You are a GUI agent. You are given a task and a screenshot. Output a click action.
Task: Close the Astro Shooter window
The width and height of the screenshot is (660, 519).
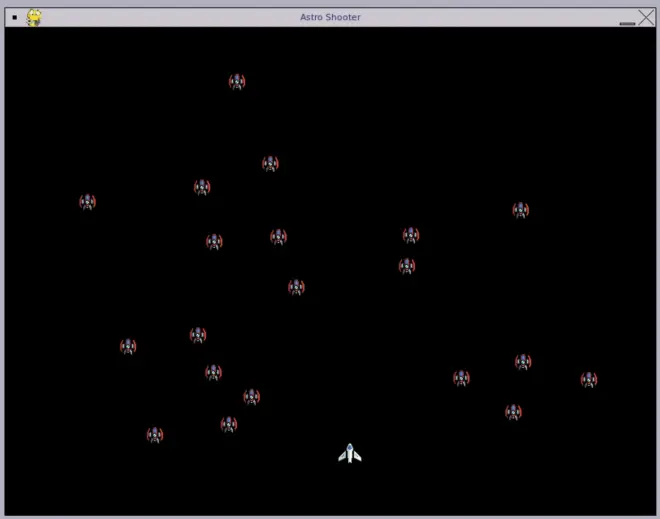[646, 17]
